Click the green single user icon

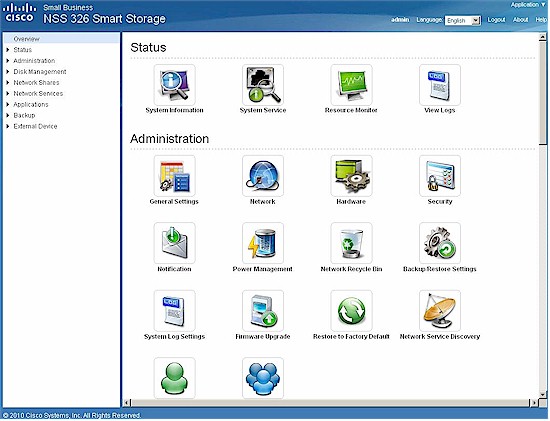point(174,378)
